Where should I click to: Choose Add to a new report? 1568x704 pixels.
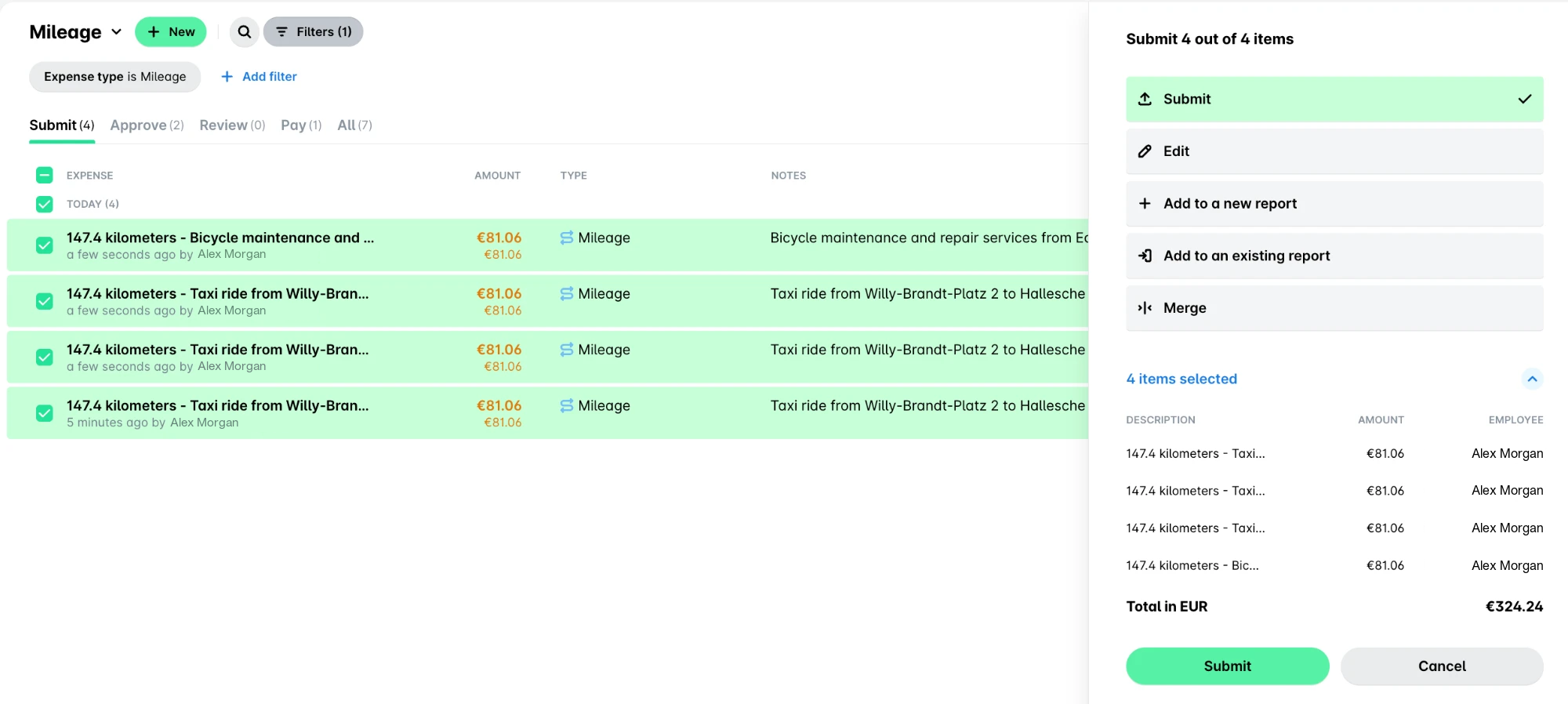click(x=1334, y=204)
